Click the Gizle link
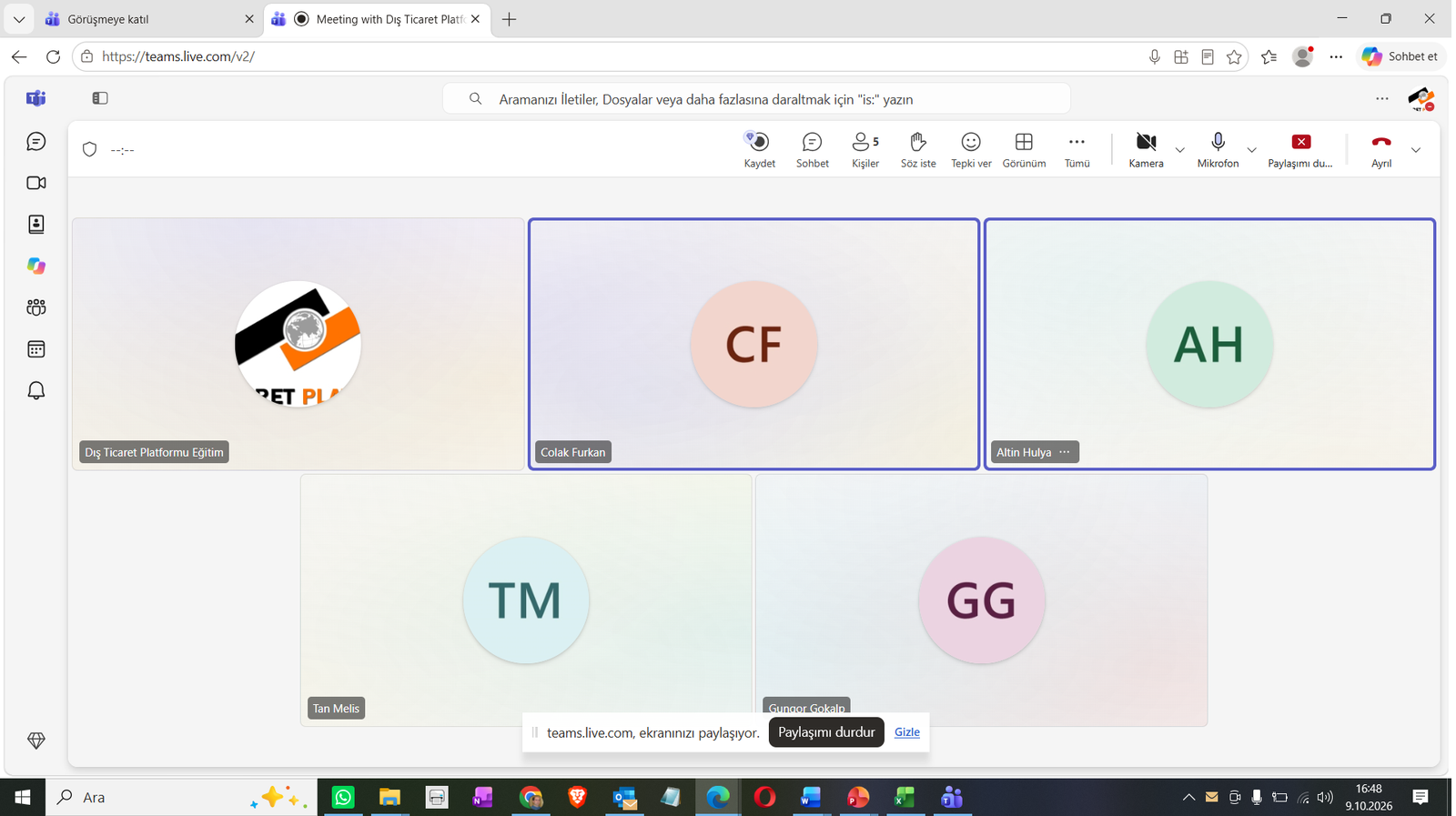The image size is (1456, 816). point(907,732)
